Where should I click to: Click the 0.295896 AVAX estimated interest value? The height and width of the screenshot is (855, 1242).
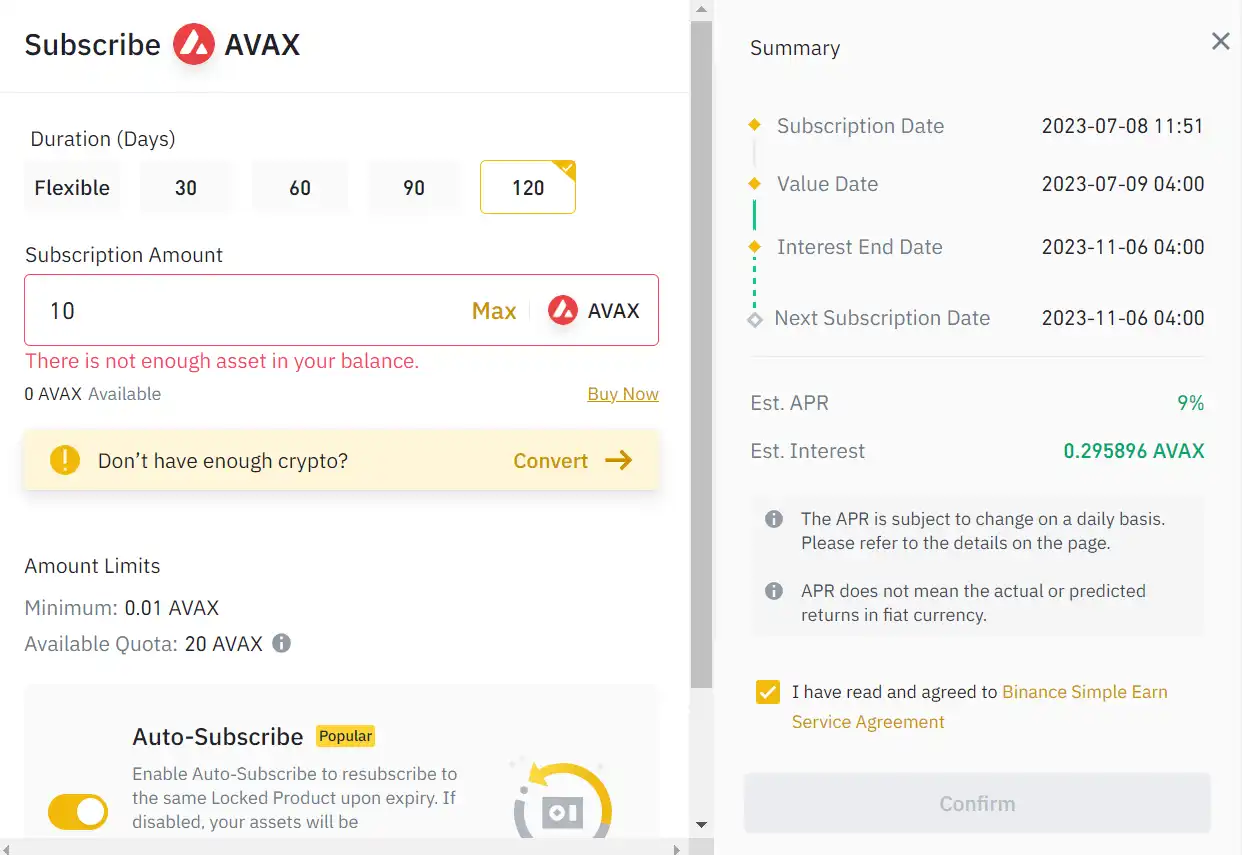pyautogui.click(x=1134, y=451)
